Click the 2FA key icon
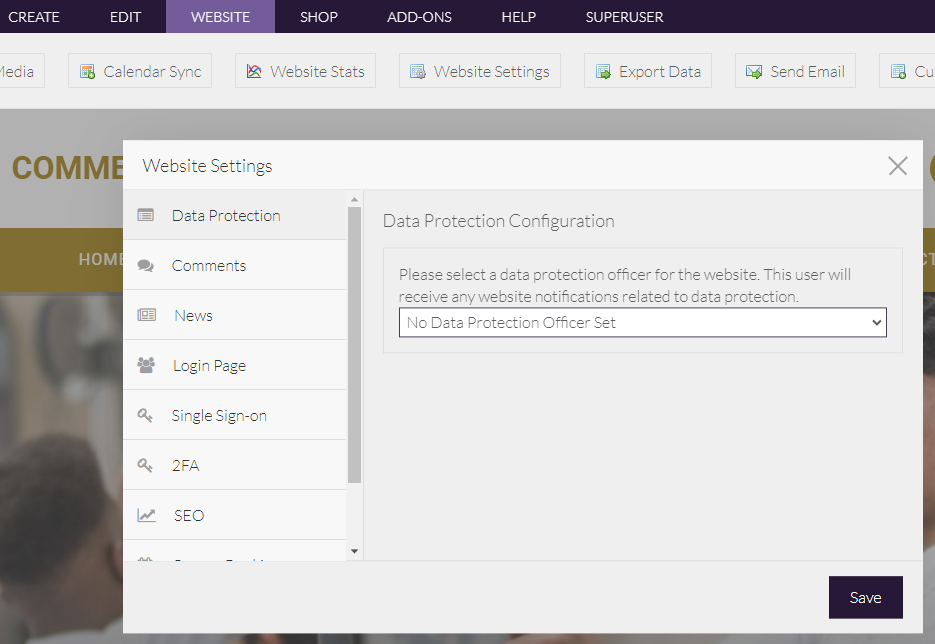 pos(145,465)
